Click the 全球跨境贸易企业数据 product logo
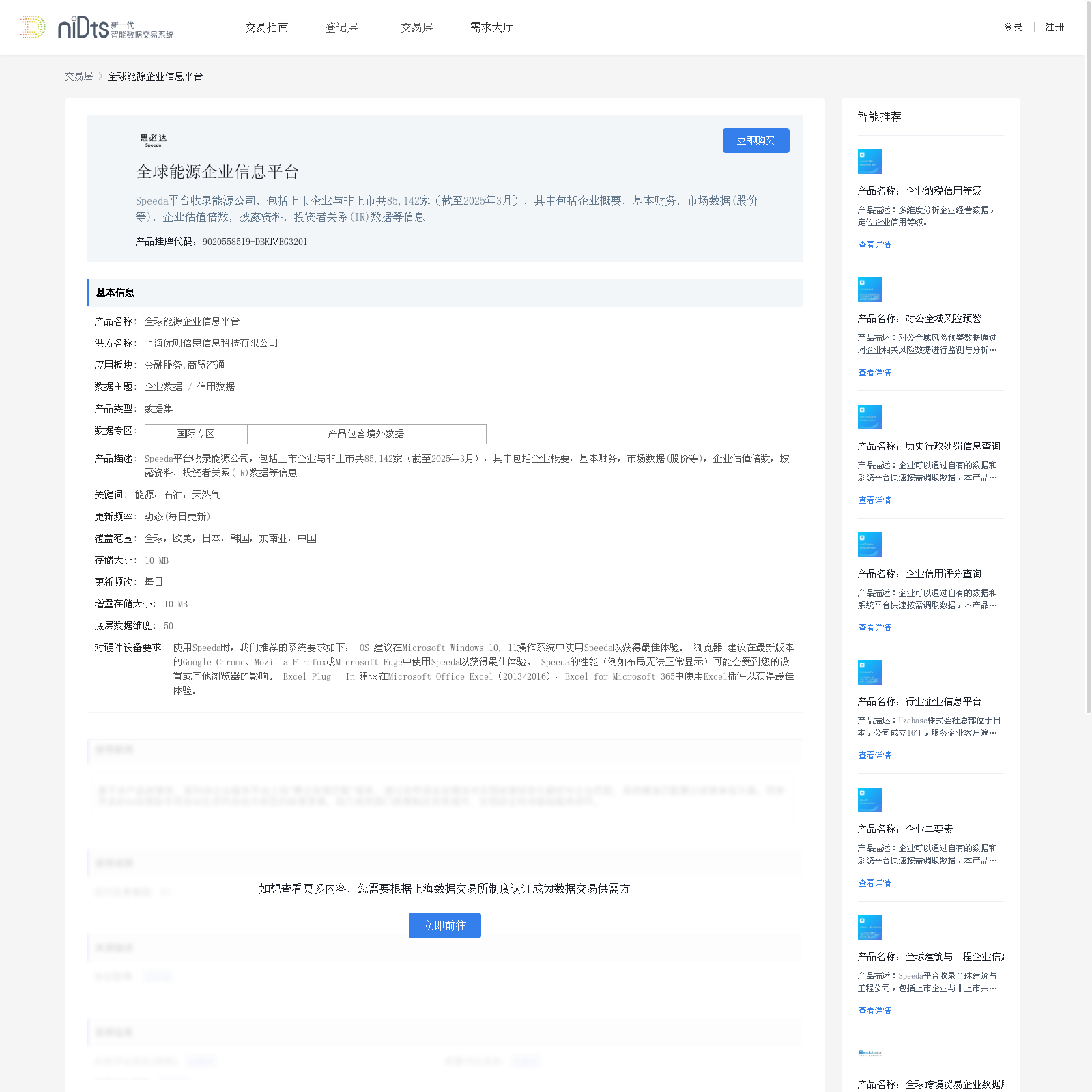This screenshot has height=1092, width=1092. click(x=870, y=1053)
